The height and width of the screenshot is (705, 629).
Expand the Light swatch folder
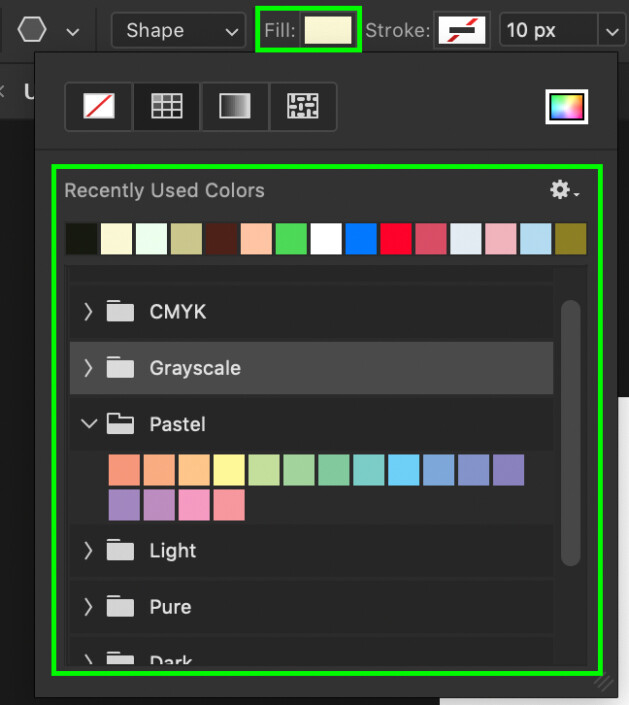[x=88, y=550]
